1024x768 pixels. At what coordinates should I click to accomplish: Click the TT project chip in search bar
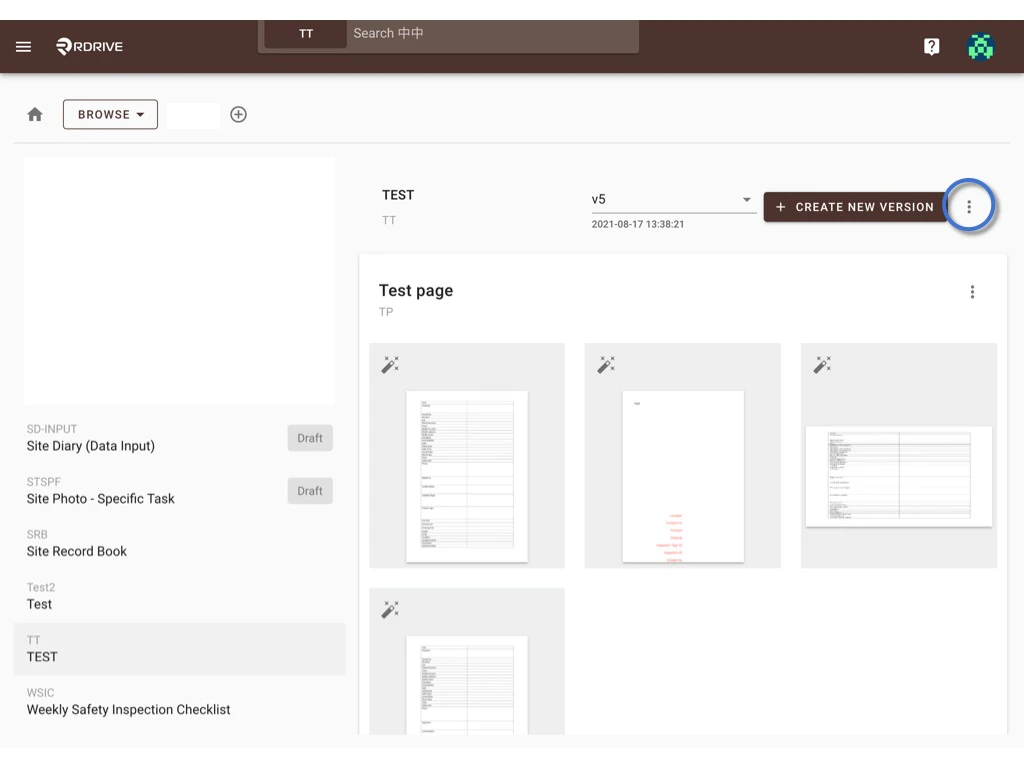click(x=306, y=33)
